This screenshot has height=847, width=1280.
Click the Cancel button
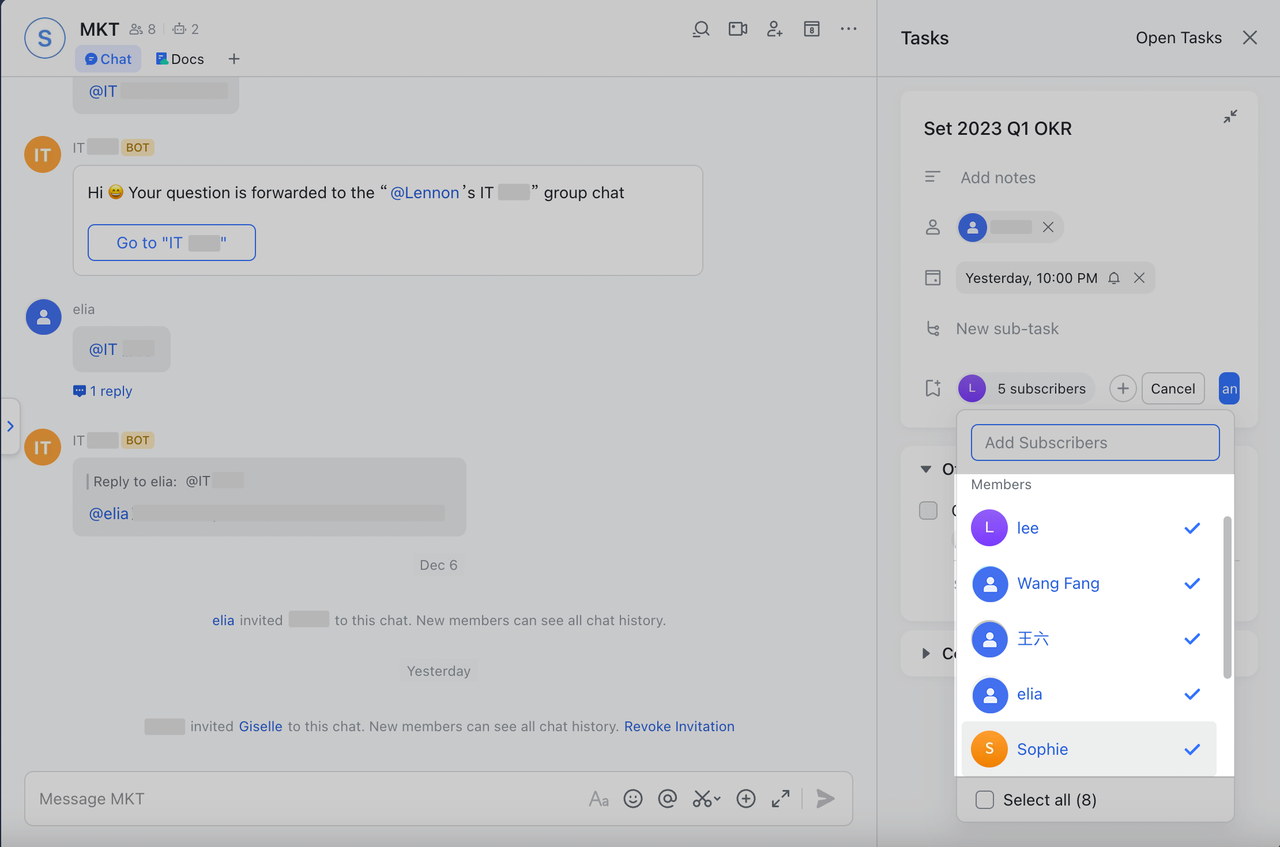click(x=1172, y=389)
